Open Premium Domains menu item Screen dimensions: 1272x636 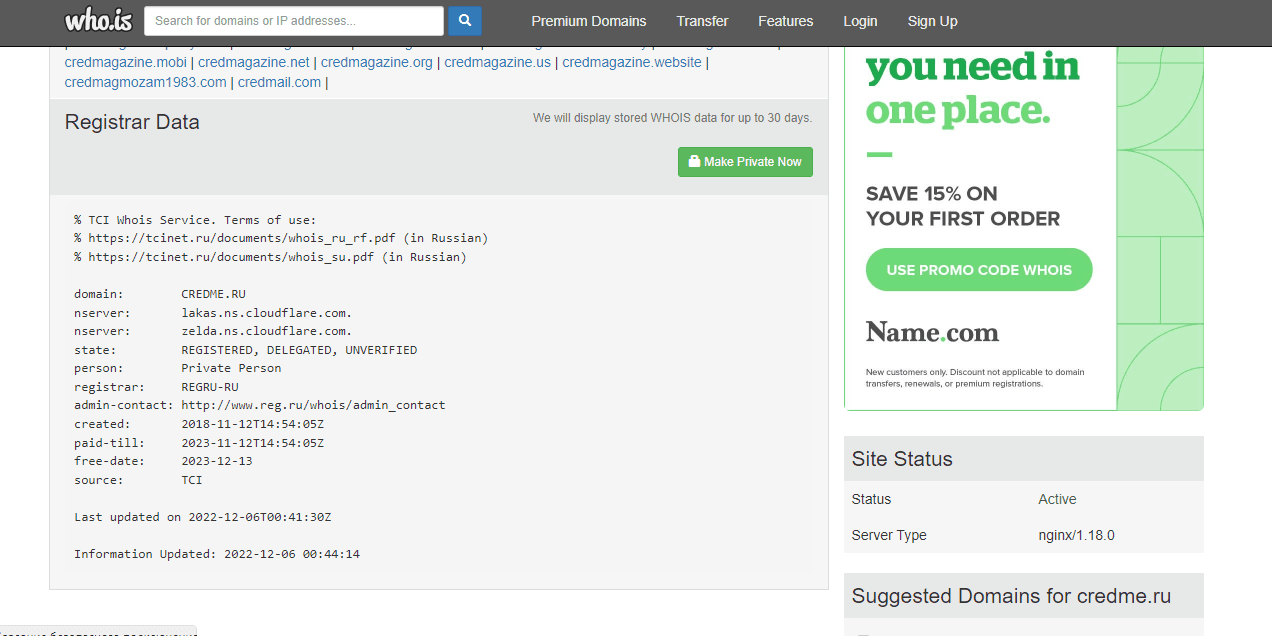pos(588,21)
